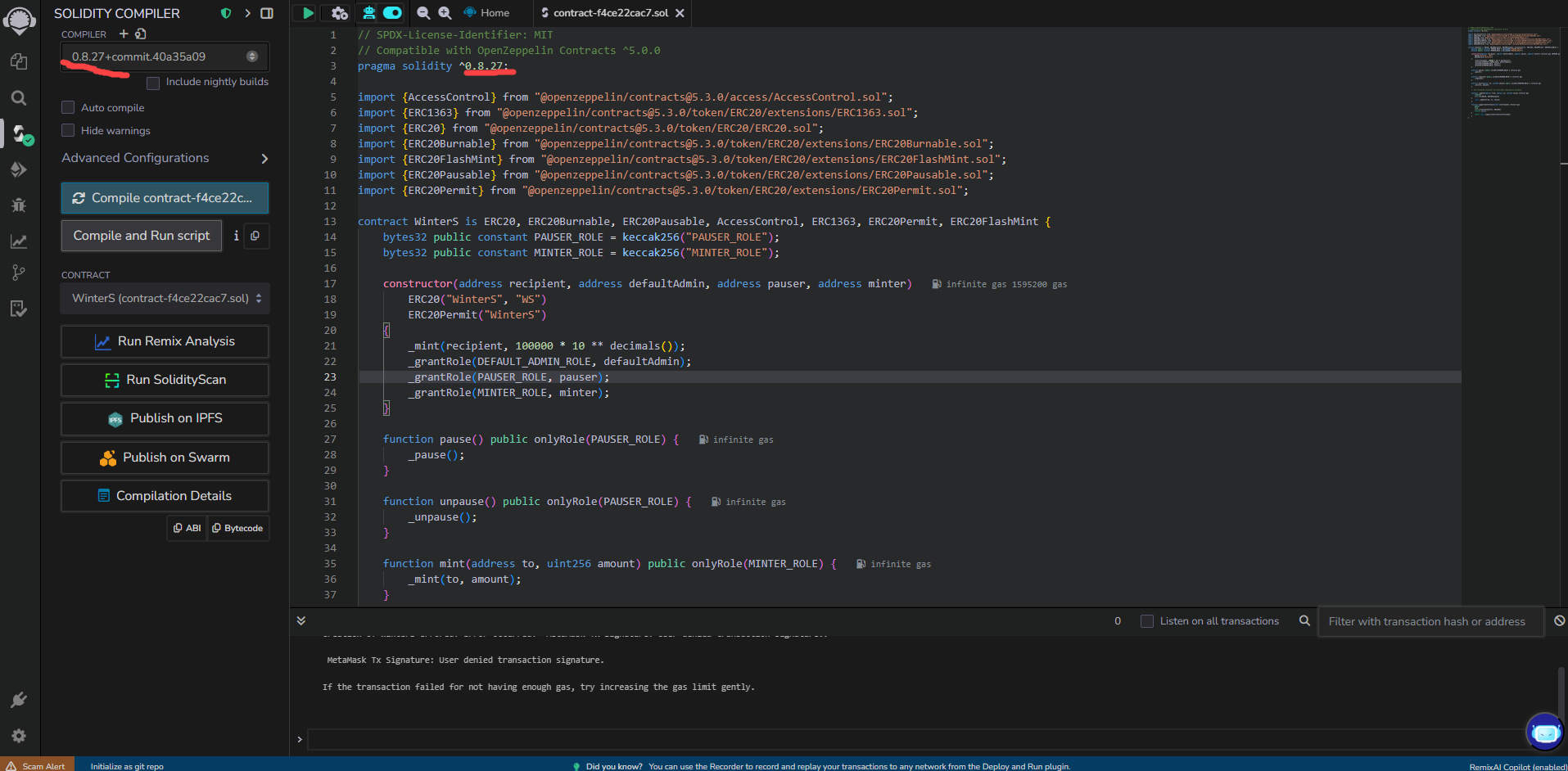Close the contract-f4ce22cac7.sol tab
This screenshot has height=771, width=1568.
tap(680, 13)
